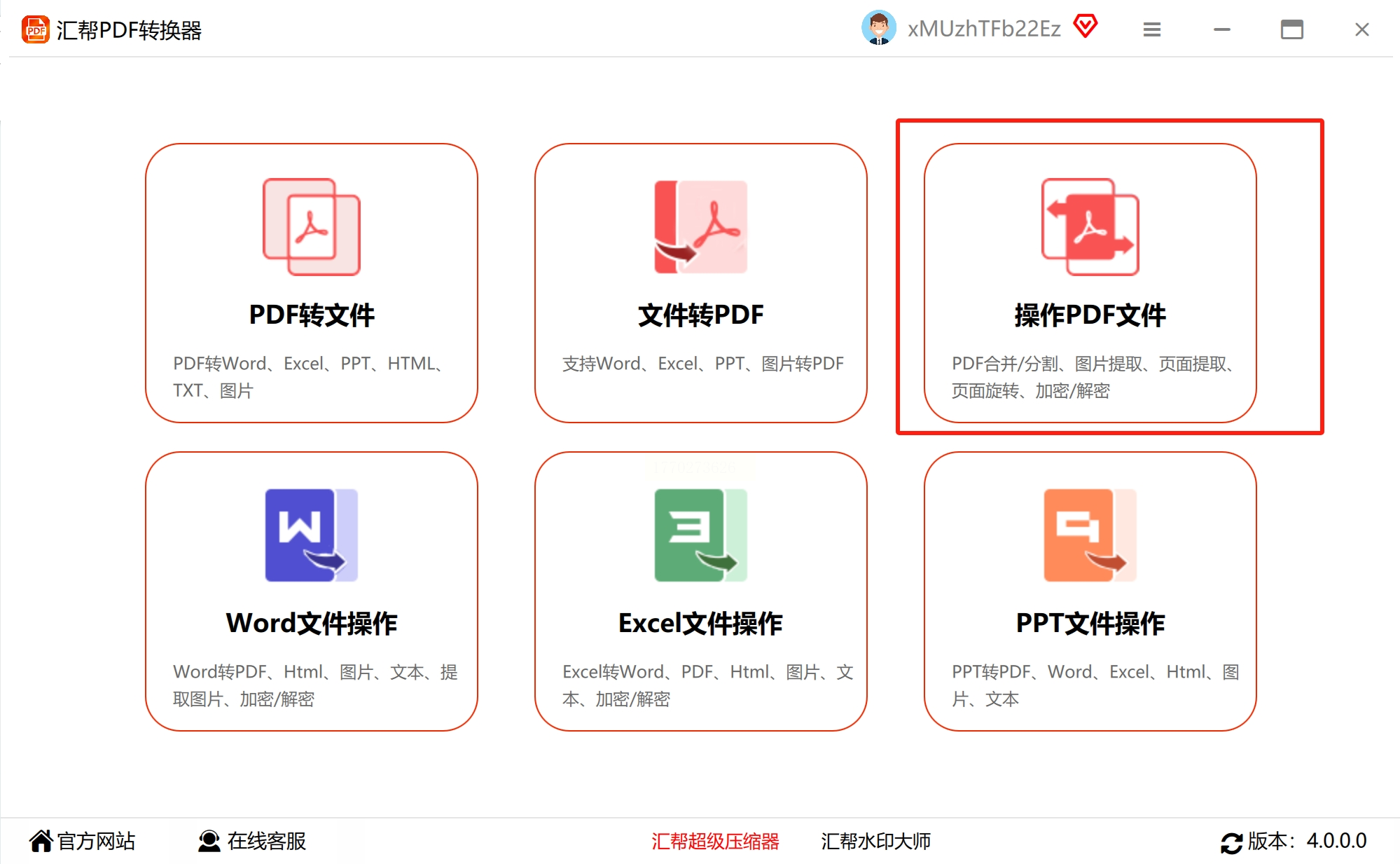Screen dimensions: 1400x864
Task: Click the red VIP diamond badge
Action: (x=1085, y=27)
